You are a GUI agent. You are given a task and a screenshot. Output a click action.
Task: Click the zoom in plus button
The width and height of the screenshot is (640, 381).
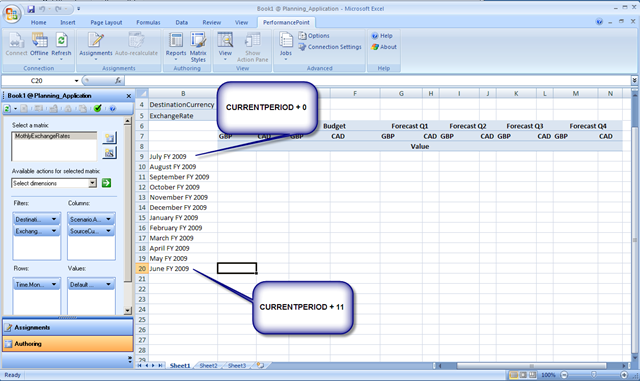tap(624, 374)
